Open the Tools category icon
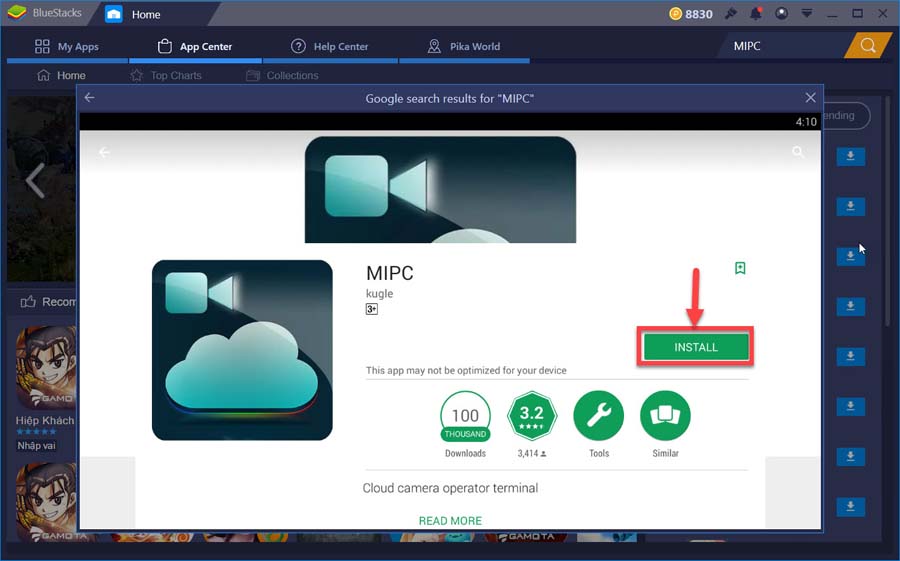 tap(599, 416)
